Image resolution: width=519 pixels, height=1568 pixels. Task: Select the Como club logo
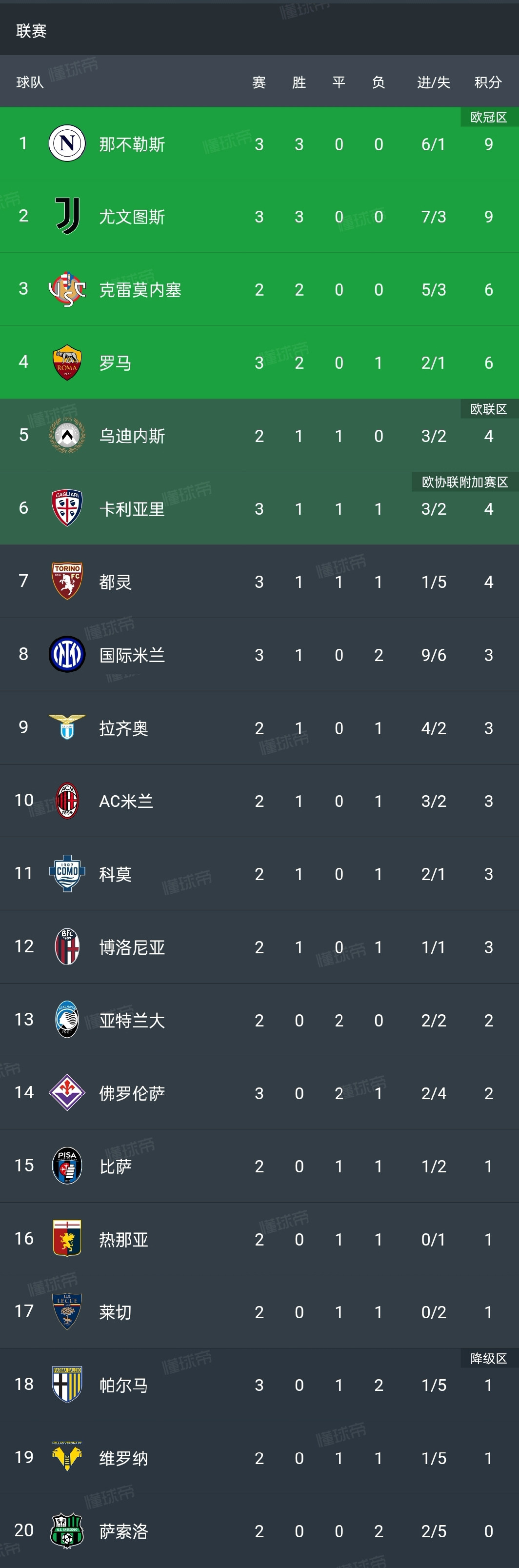pos(67,873)
